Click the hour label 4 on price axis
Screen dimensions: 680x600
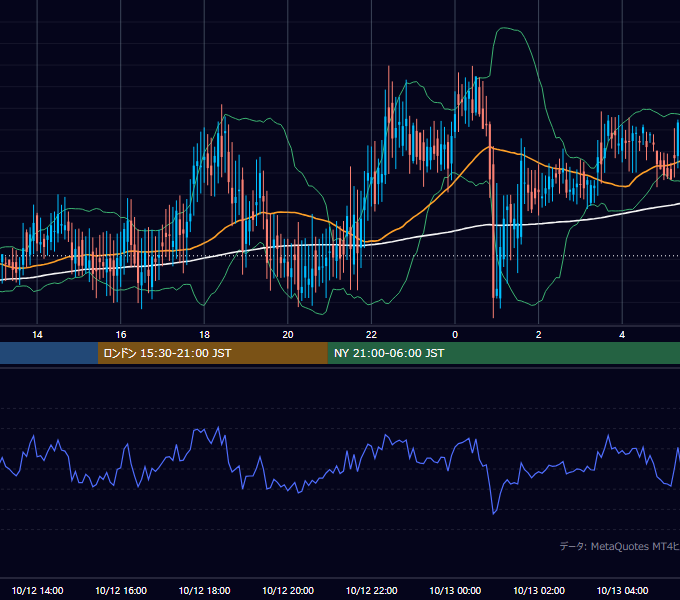coord(622,335)
